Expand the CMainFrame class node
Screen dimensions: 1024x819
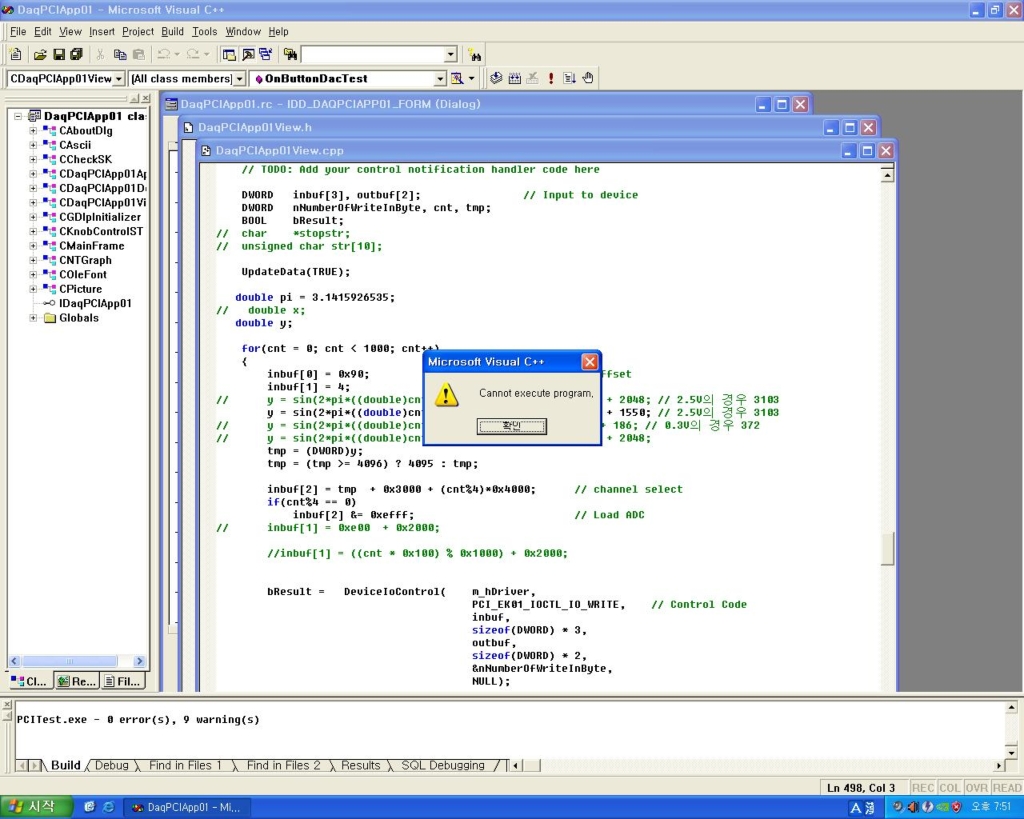point(33,246)
